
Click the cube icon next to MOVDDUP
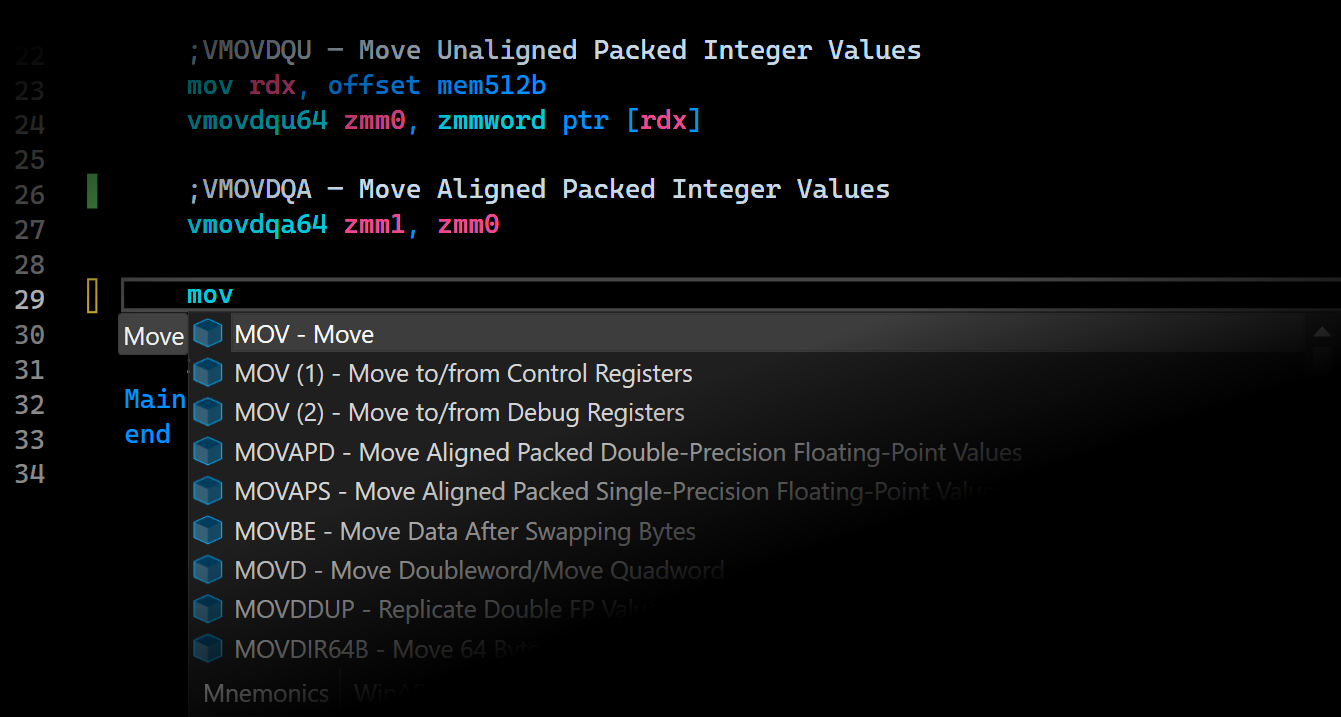point(208,609)
